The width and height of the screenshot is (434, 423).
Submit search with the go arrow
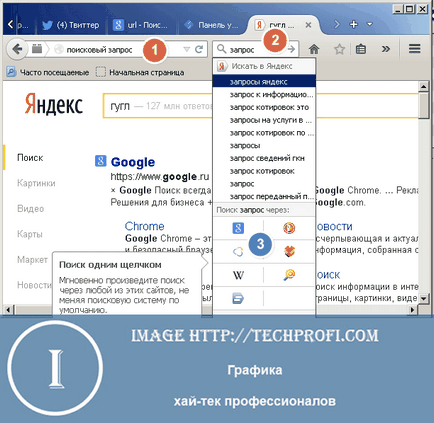(291, 49)
